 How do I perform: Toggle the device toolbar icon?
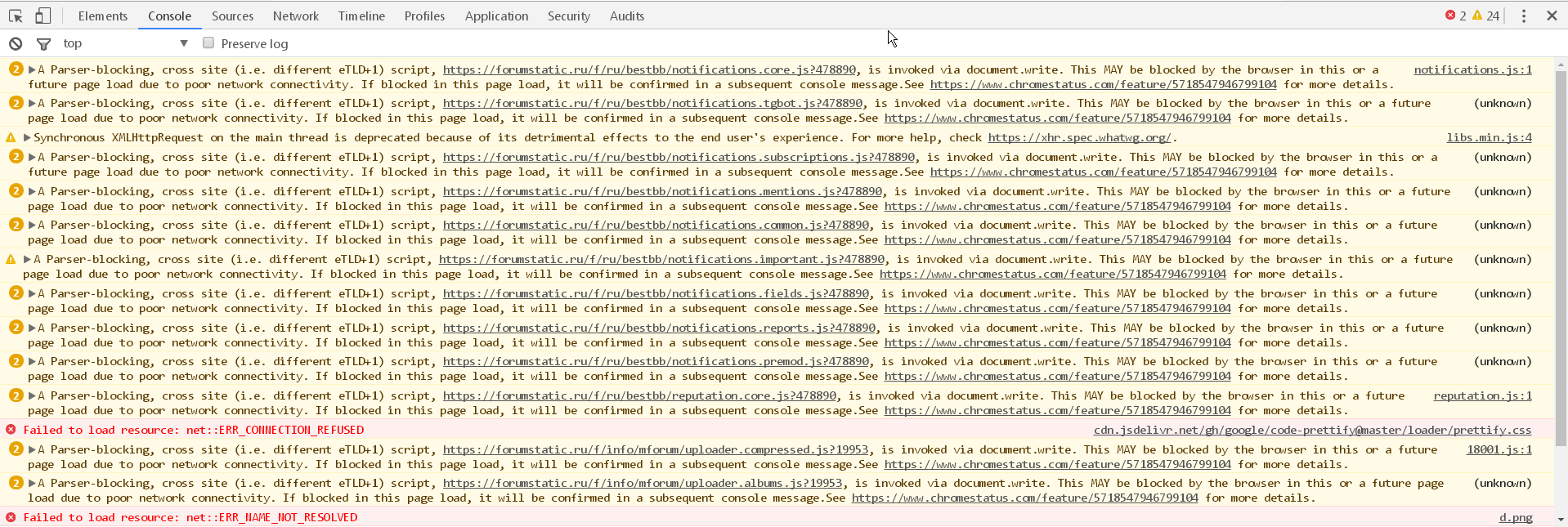click(x=43, y=16)
